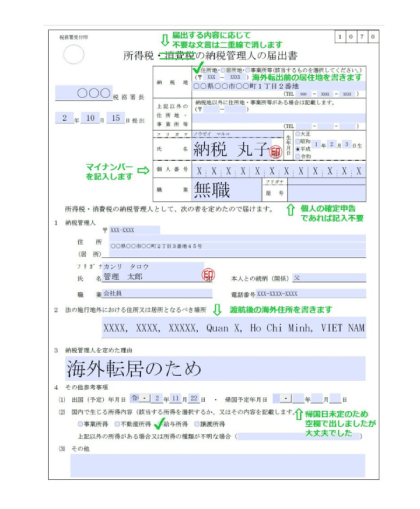Click the submission month field showing 10

(x=90, y=118)
